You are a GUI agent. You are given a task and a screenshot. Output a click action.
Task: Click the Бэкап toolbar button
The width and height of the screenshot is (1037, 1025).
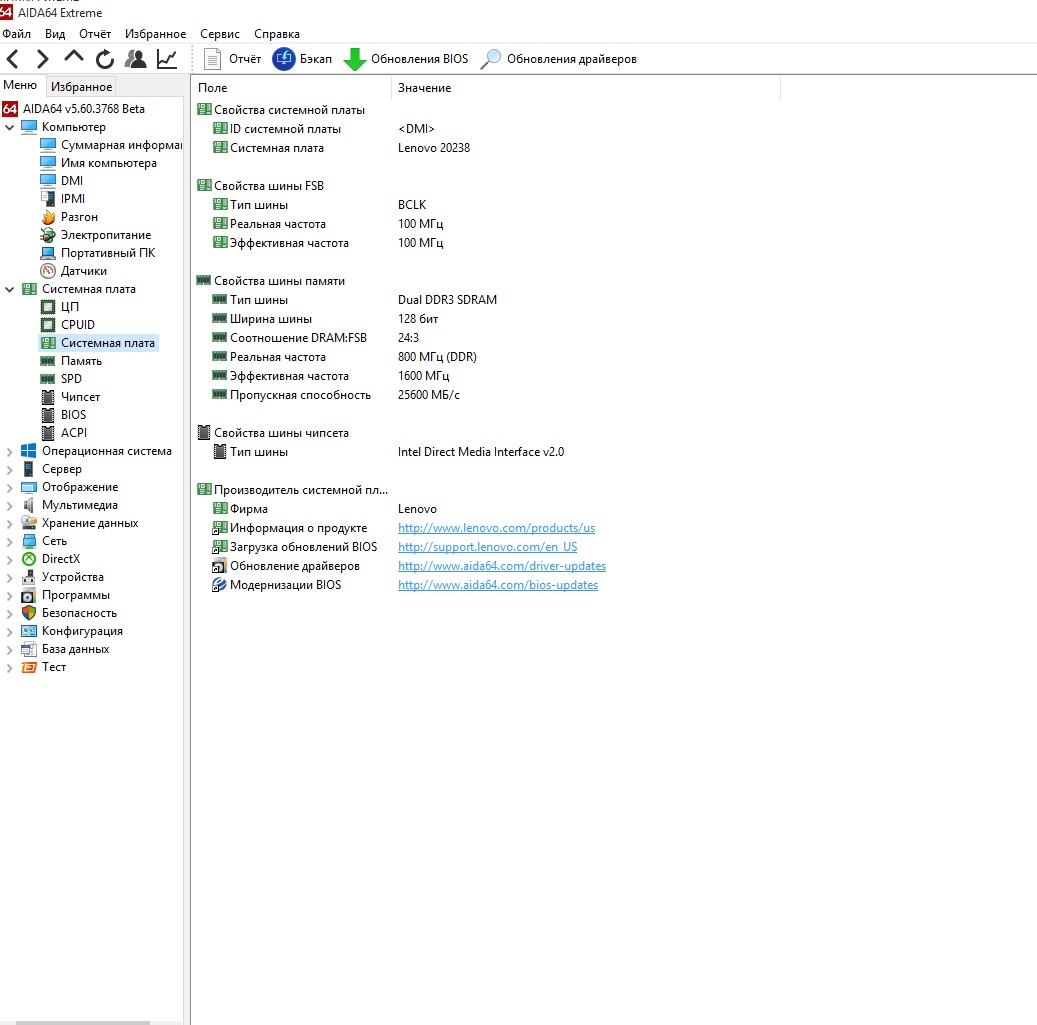pyautogui.click(x=302, y=59)
